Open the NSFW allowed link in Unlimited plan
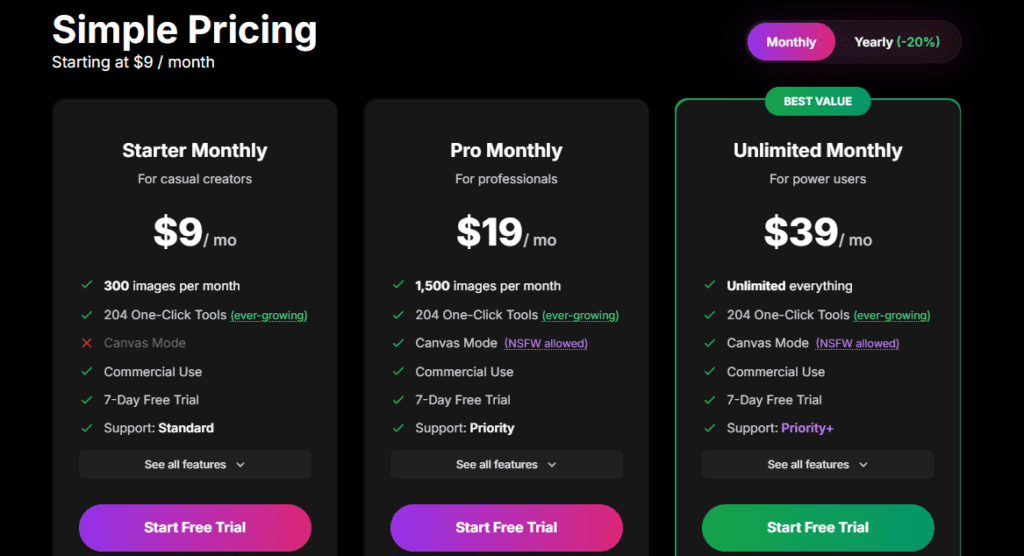The width and height of the screenshot is (1024, 556). (857, 343)
